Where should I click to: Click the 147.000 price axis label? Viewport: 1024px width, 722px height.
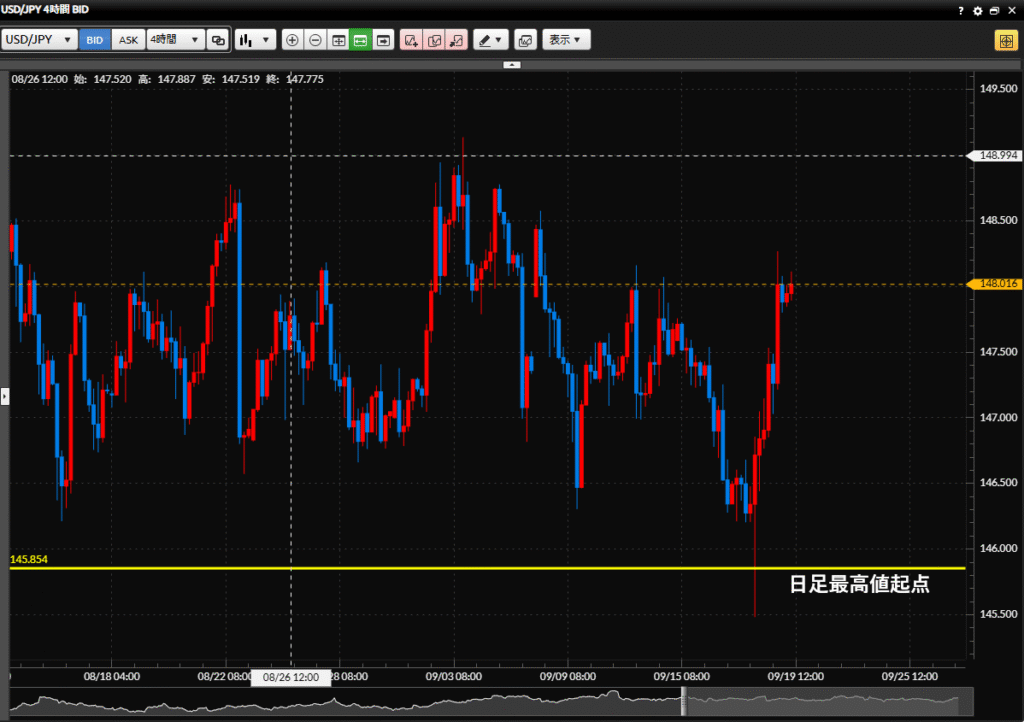pyautogui.click(x=999, y=417)
